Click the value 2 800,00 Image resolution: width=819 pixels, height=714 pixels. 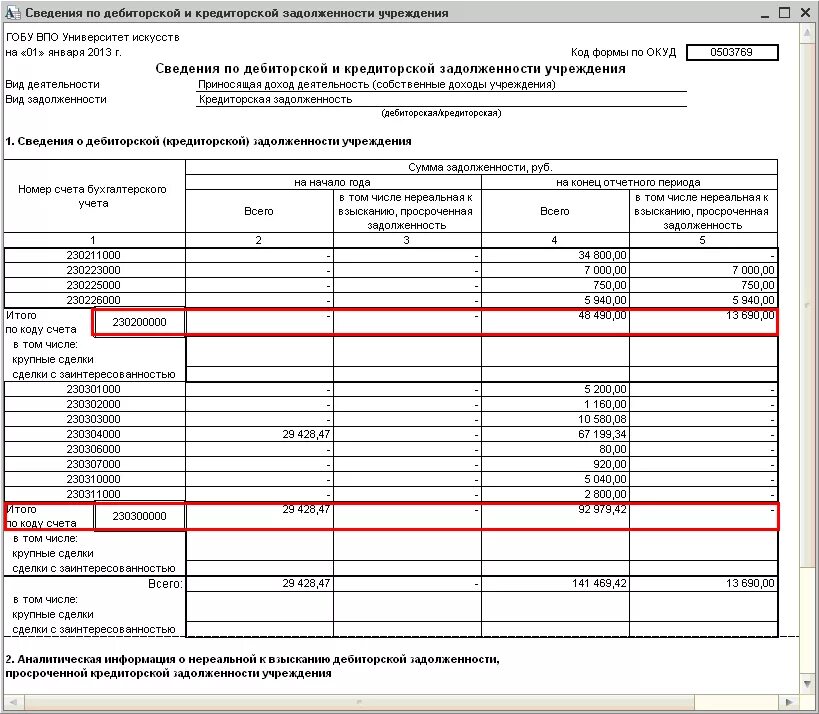[x=605, y=494]
